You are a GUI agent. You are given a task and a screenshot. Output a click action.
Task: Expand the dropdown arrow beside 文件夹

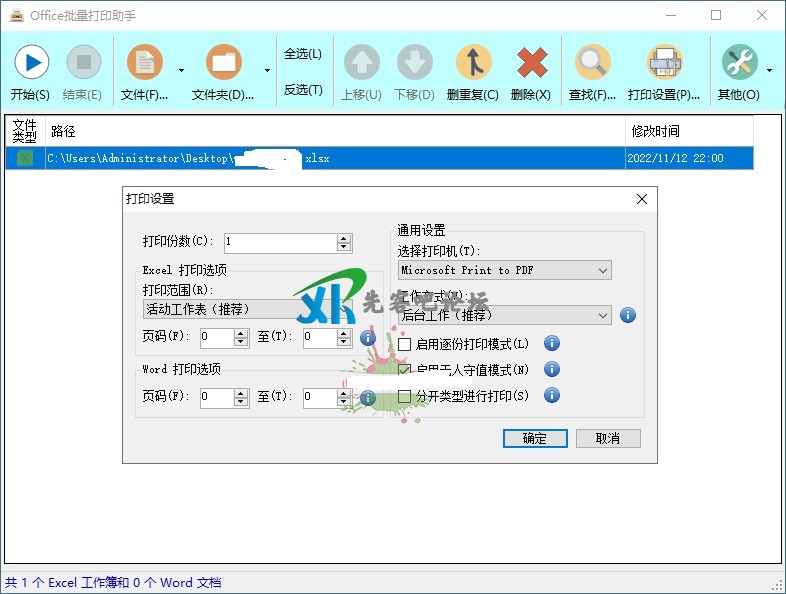coord(267,71)
